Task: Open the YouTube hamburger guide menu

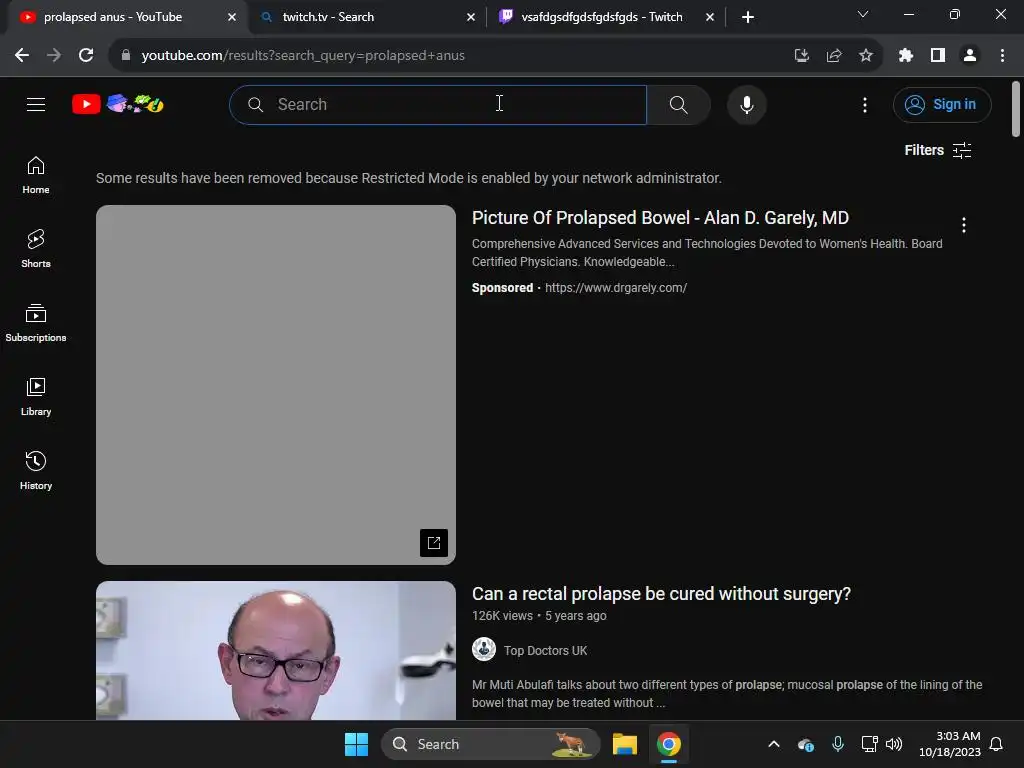Action: (36, 104)
